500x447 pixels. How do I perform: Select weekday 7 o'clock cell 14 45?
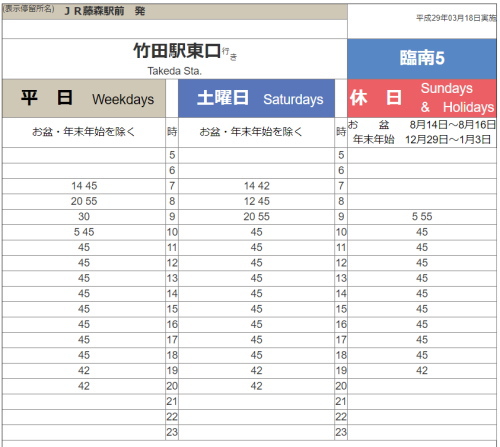pyautogui.click(x=84, y=186)
